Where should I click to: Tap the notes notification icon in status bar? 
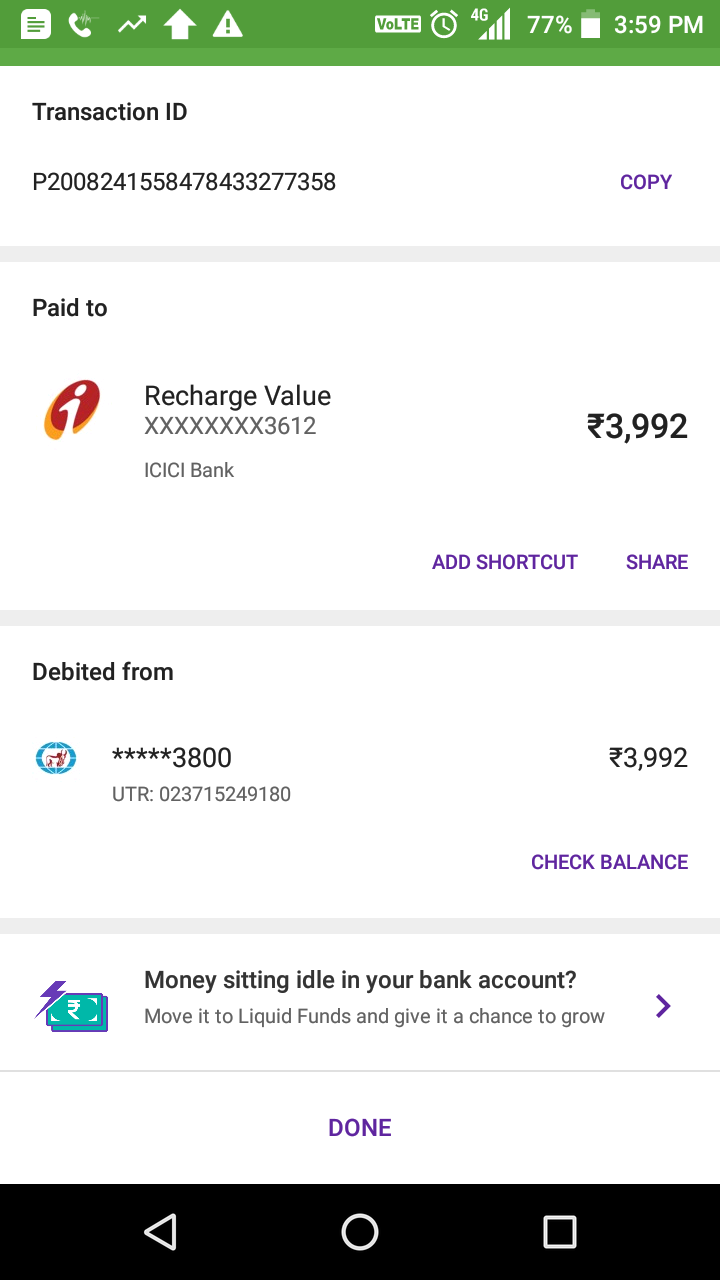36,25
